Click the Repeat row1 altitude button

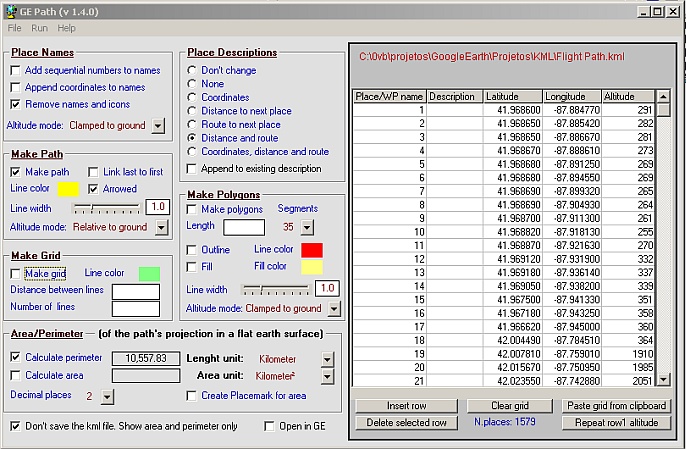point(616,423)
